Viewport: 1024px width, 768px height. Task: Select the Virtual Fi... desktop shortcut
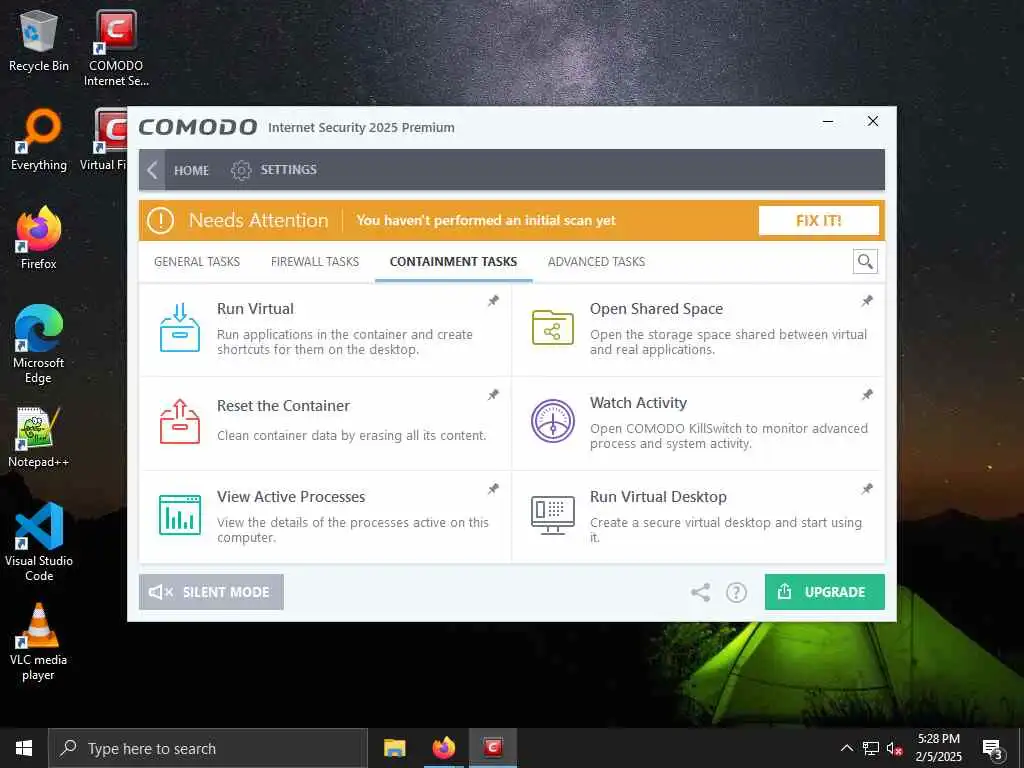pos(104,140)
